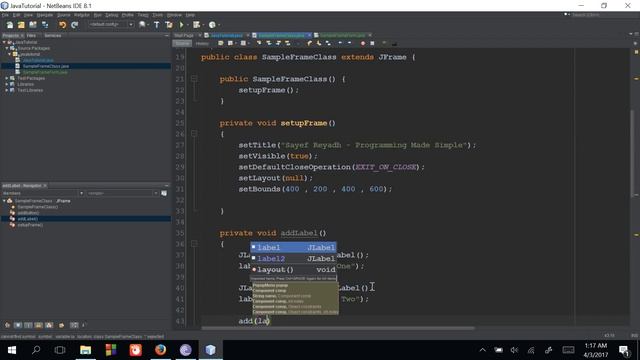Viewport: 640px width, 360px height.
Task: Select label2 JLabel completion suggestion
Action: tap(293, 258)
